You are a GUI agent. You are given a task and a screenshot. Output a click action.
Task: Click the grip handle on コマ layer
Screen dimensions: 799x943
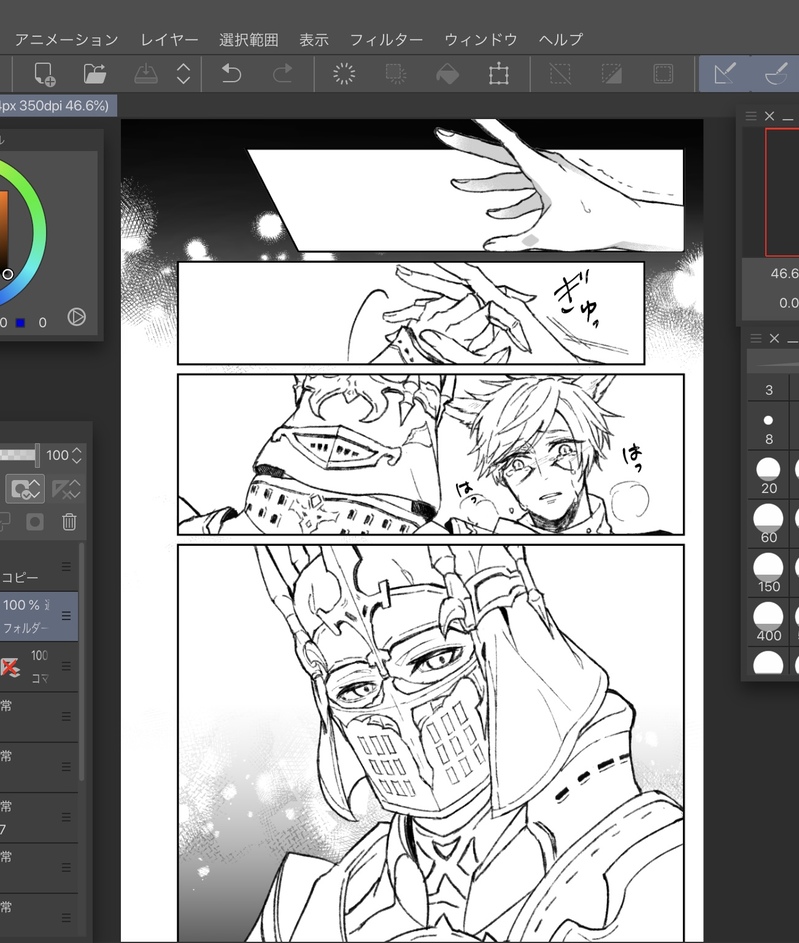click(66, 666)
